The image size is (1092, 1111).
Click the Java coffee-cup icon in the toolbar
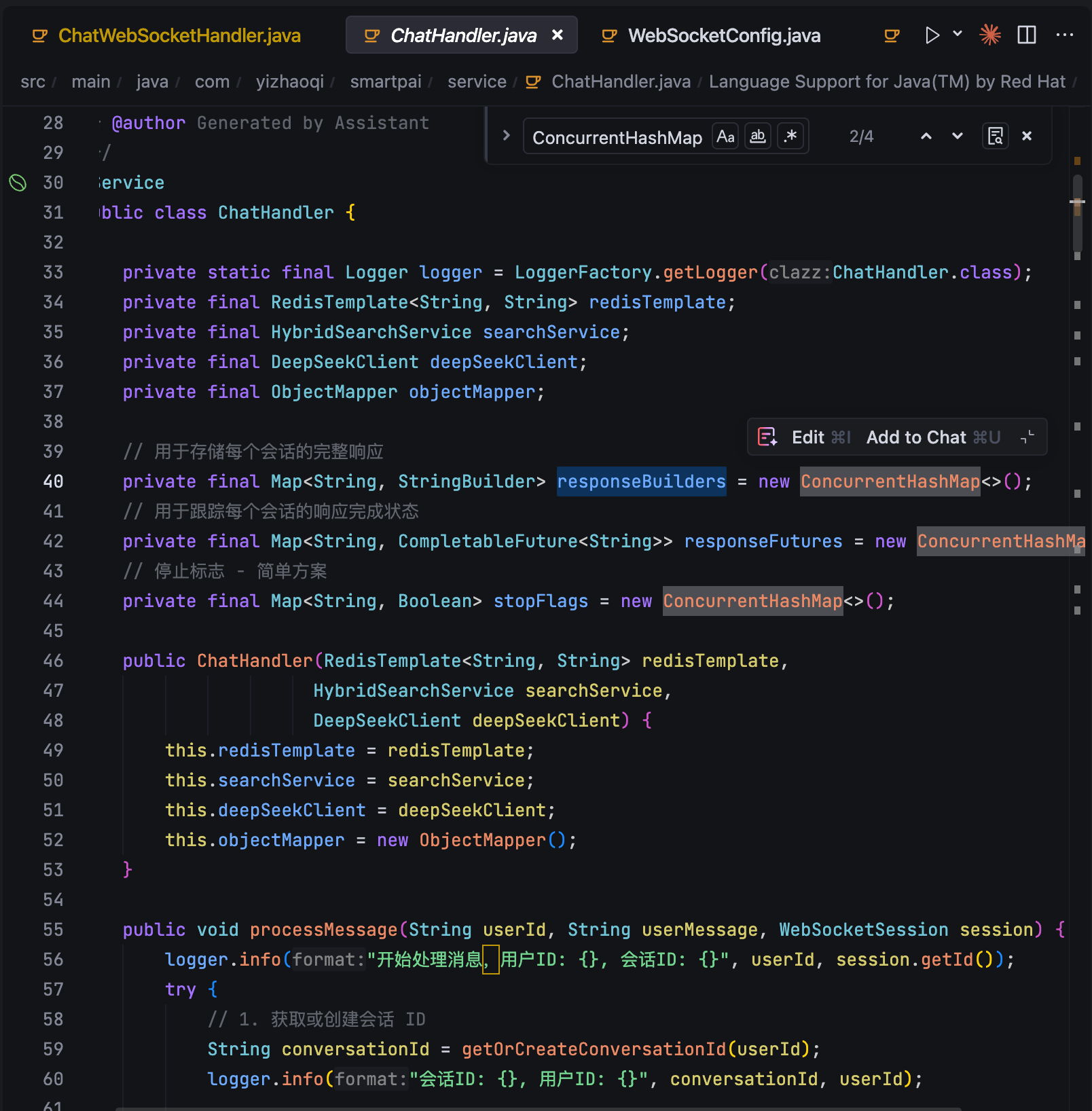coord(892,35)
